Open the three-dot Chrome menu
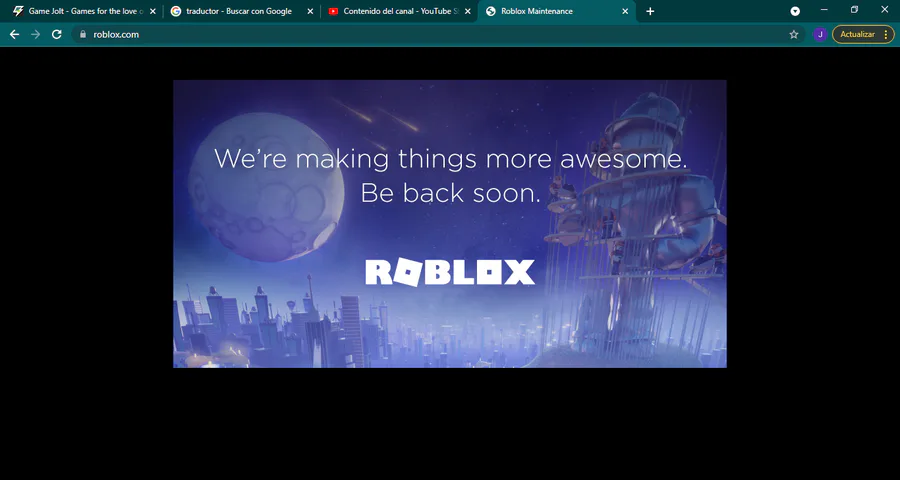Screen dimensions: 900x480 coord(886,34)
